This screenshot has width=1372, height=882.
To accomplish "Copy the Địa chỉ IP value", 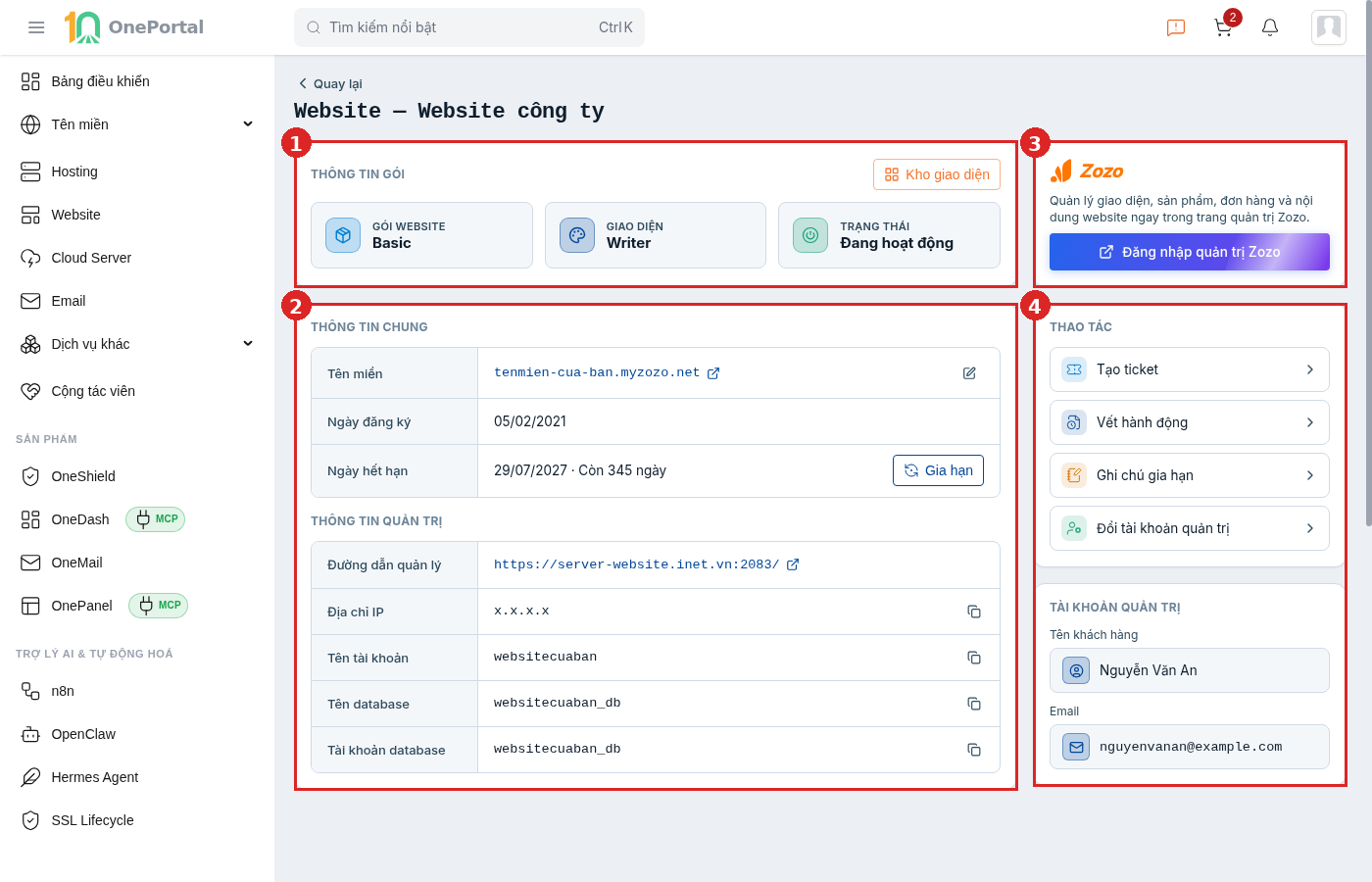I will pos(974,612).
